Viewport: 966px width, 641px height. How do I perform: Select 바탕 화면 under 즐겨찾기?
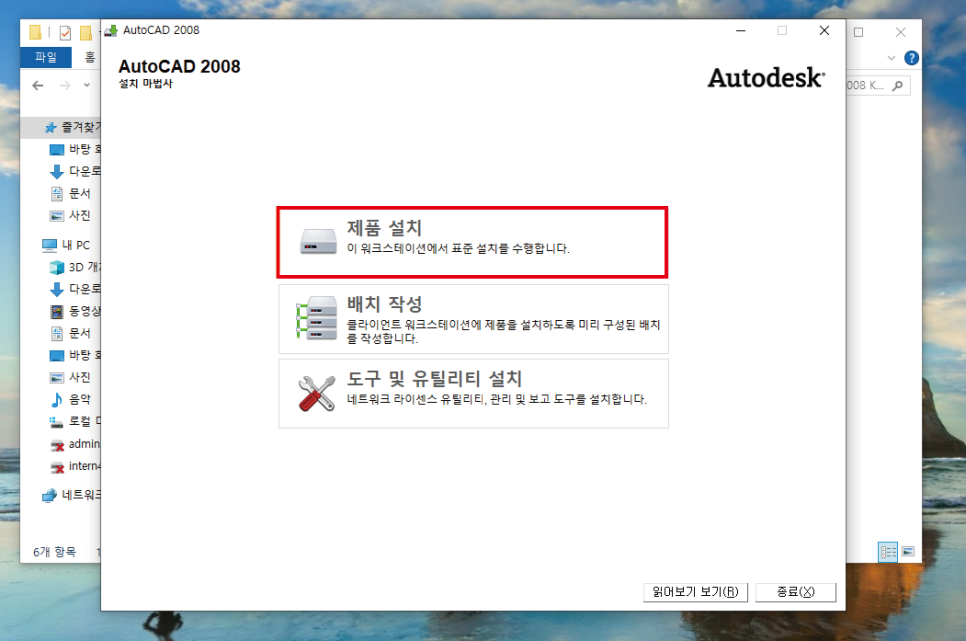click(x=75, y=149)
